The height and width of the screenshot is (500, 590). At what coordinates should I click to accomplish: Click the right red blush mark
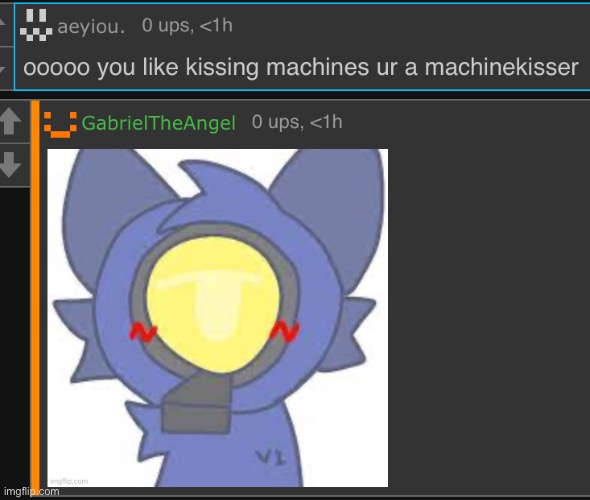coord(285,331)
